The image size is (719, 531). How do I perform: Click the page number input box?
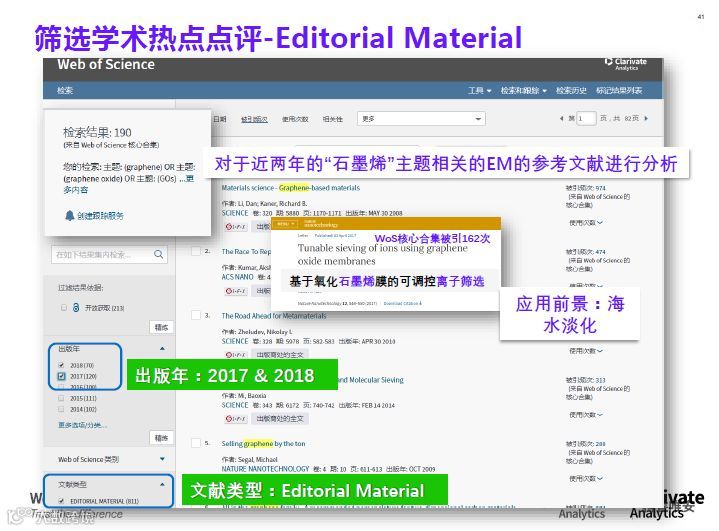click(x=586, y=118)
